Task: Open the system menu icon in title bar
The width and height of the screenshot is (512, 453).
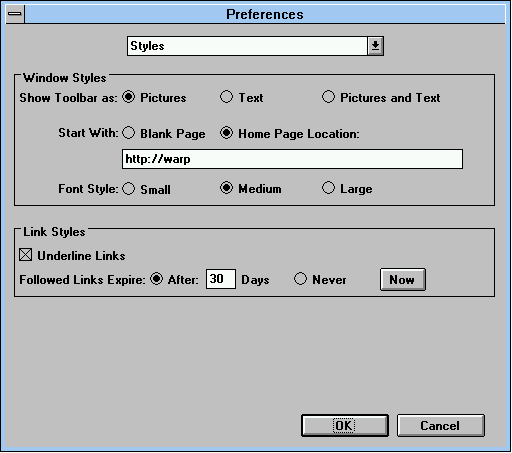Action: pyautogui.click(x=15, y=14)
